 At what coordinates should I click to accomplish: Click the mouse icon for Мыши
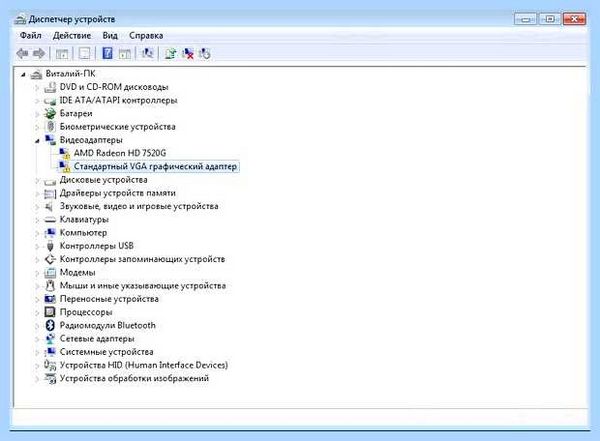50,286
